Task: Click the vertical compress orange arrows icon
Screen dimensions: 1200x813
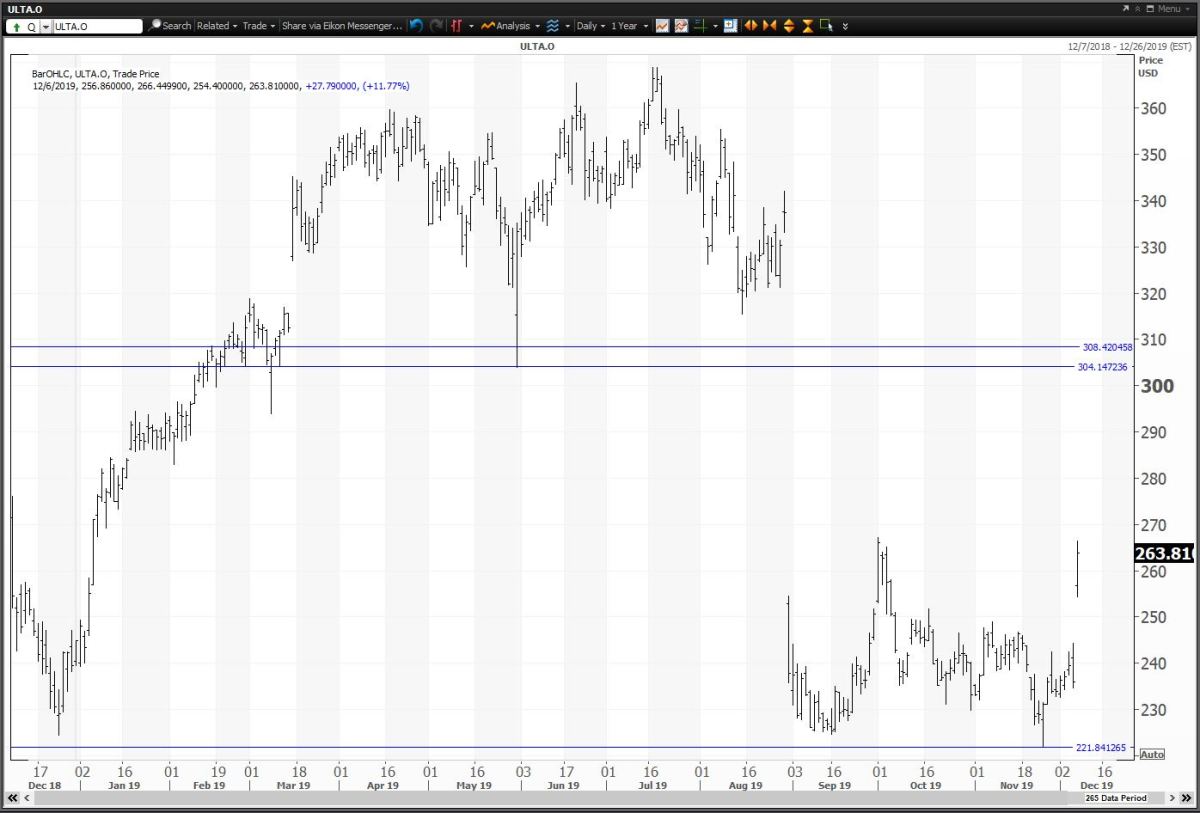Action: click(807, 26)
